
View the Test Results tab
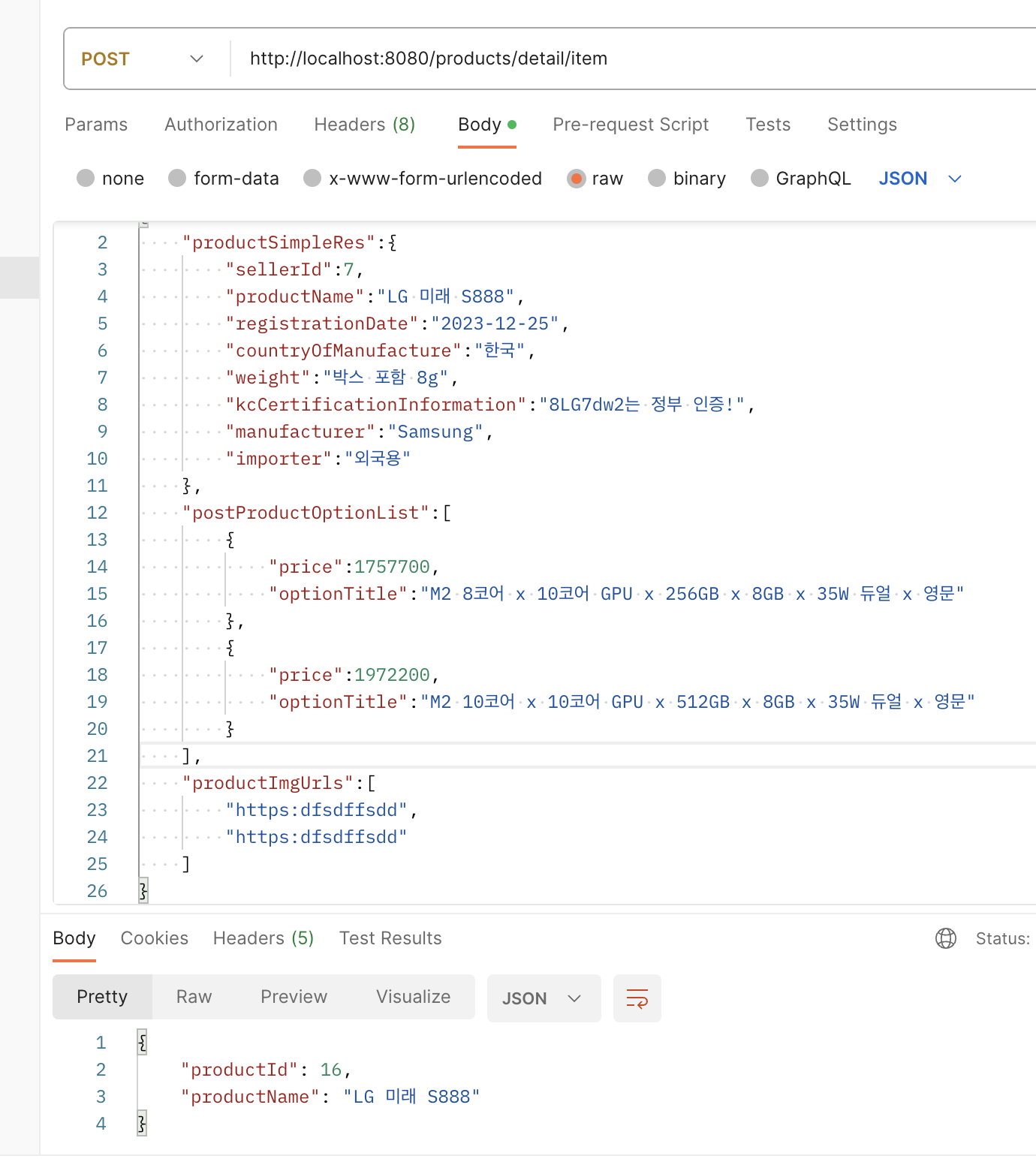390,938
